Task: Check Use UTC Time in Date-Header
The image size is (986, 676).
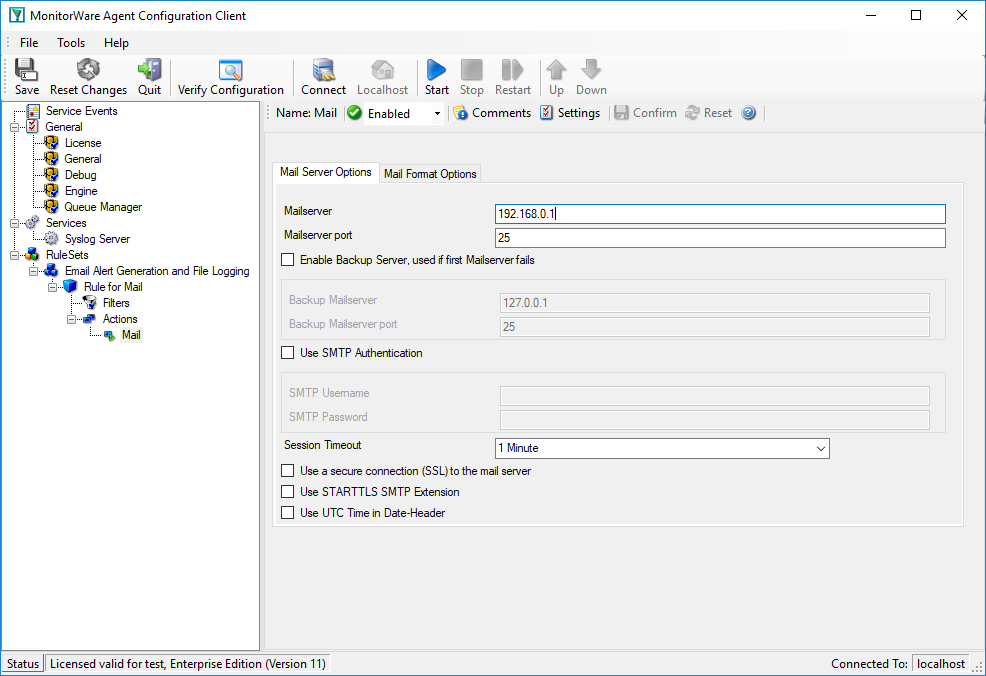Action: 287,513
